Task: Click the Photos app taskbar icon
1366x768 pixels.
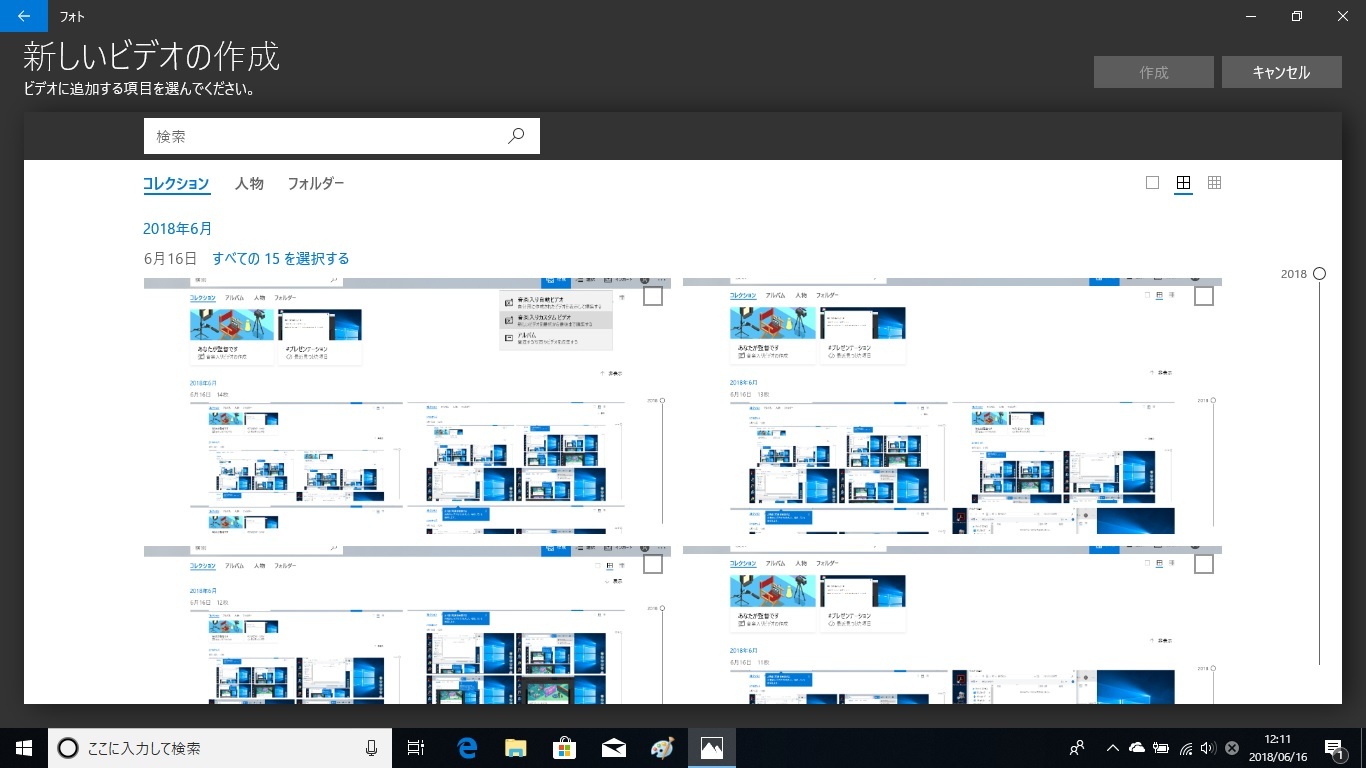Action: [711, 748]
